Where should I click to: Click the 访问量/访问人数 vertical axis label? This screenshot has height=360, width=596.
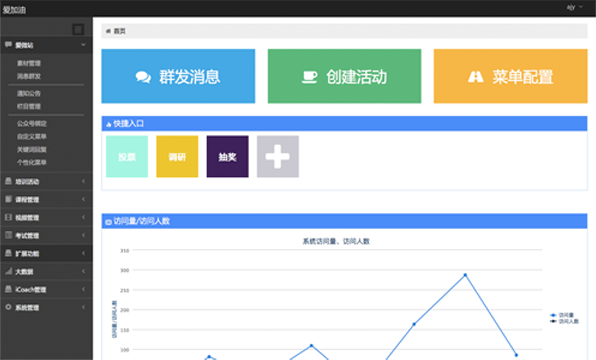(x=114, y=319)
